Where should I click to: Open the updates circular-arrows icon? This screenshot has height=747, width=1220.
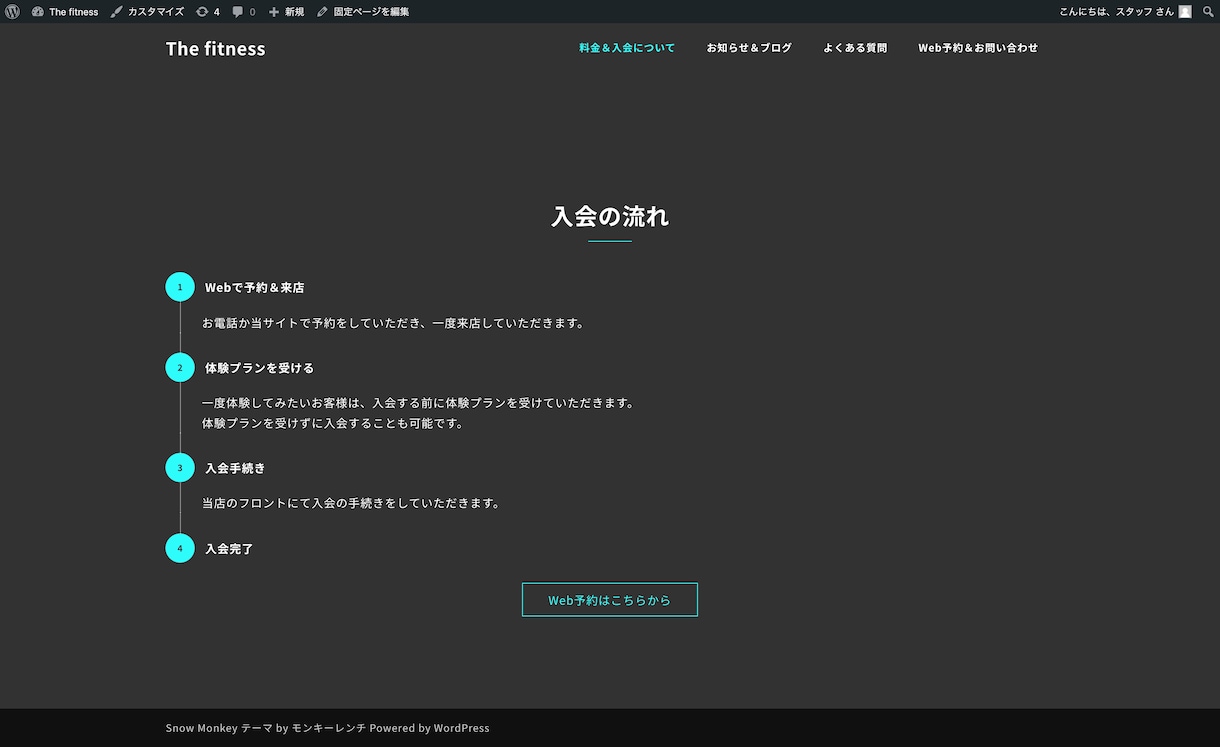(202, 12)
